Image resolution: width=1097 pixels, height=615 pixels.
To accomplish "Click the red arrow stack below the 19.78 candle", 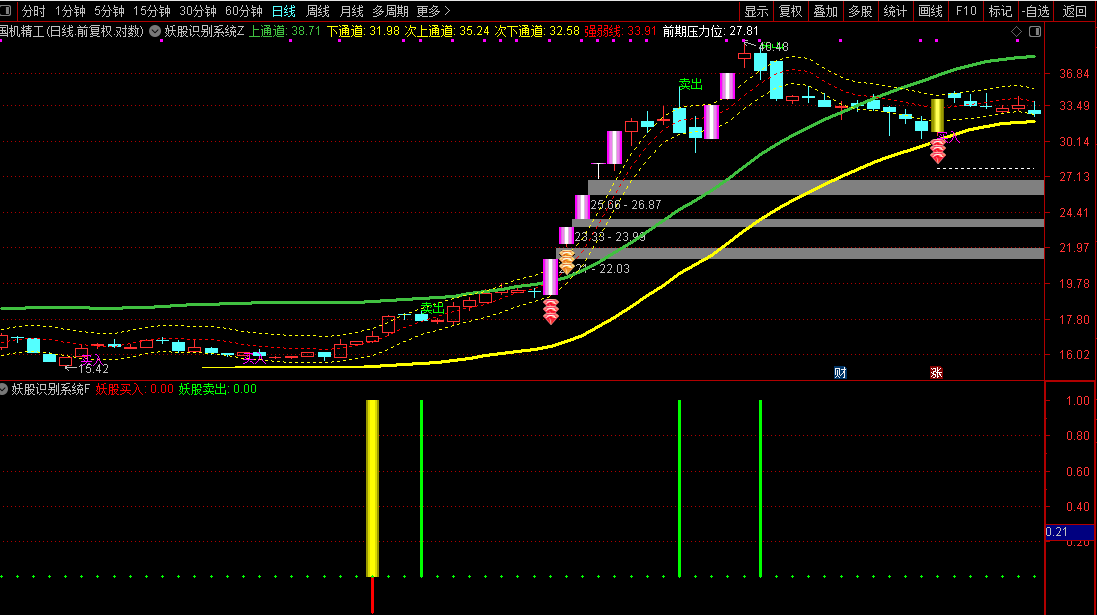I will coord(551,312).
